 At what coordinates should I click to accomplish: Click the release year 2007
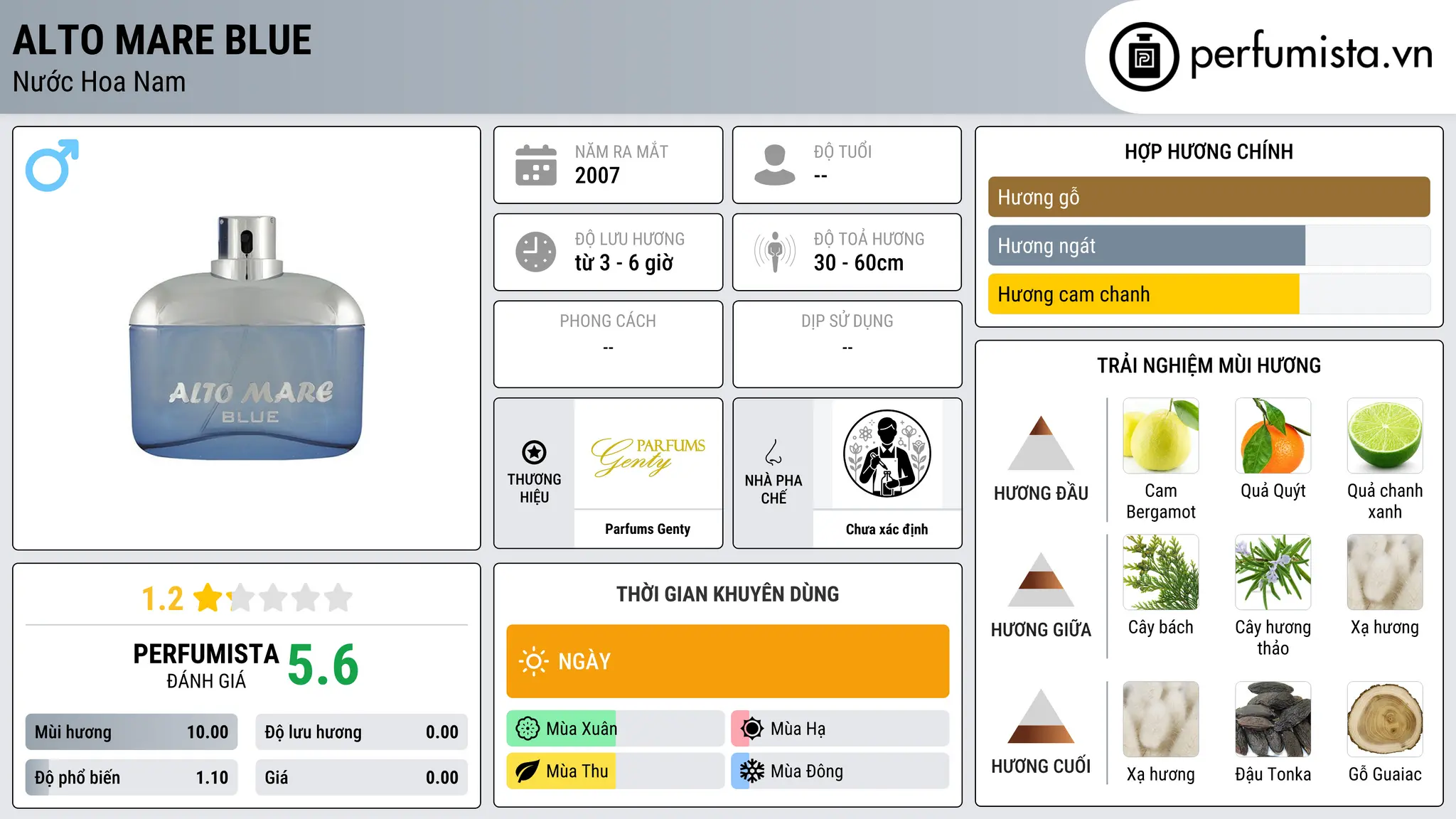pyautogui.click(x=597, y=175)
